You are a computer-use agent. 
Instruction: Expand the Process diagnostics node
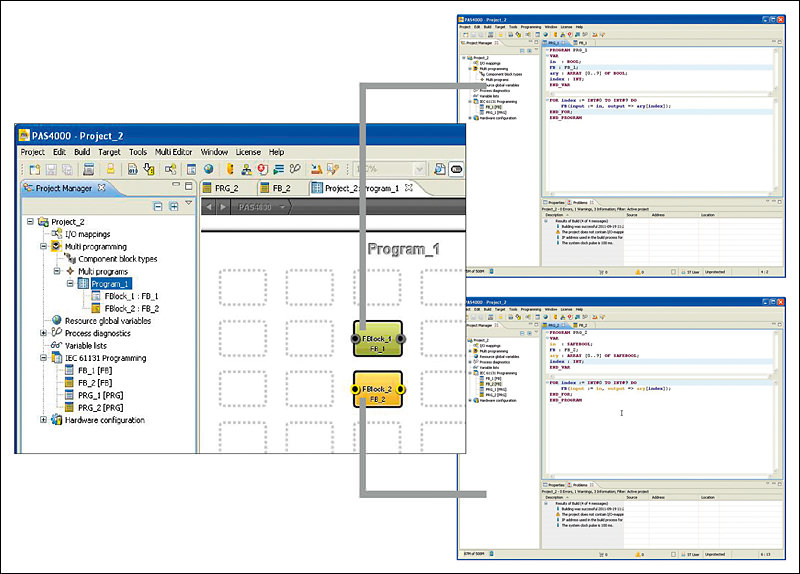click(x=43, y=333)
